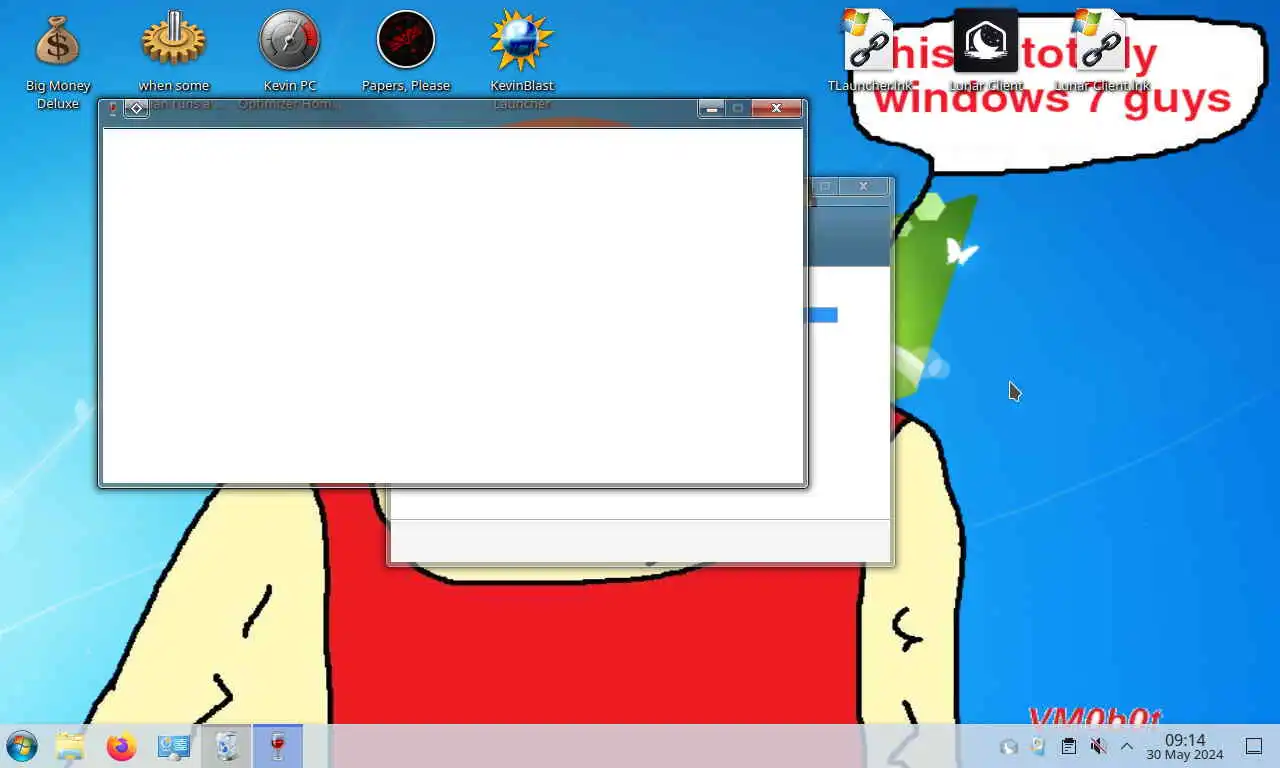Open the window menu icon of the front window

(112, 108)
